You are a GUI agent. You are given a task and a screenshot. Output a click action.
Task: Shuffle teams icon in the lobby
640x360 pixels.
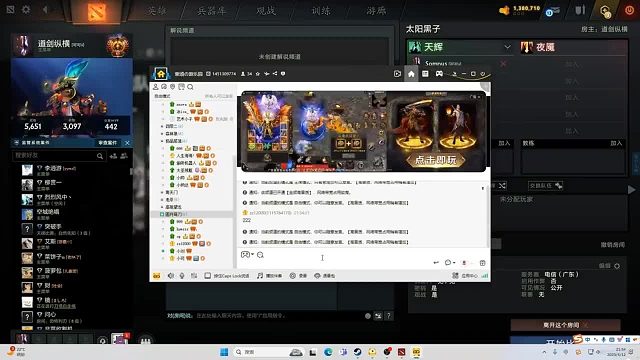pos(502,185)
